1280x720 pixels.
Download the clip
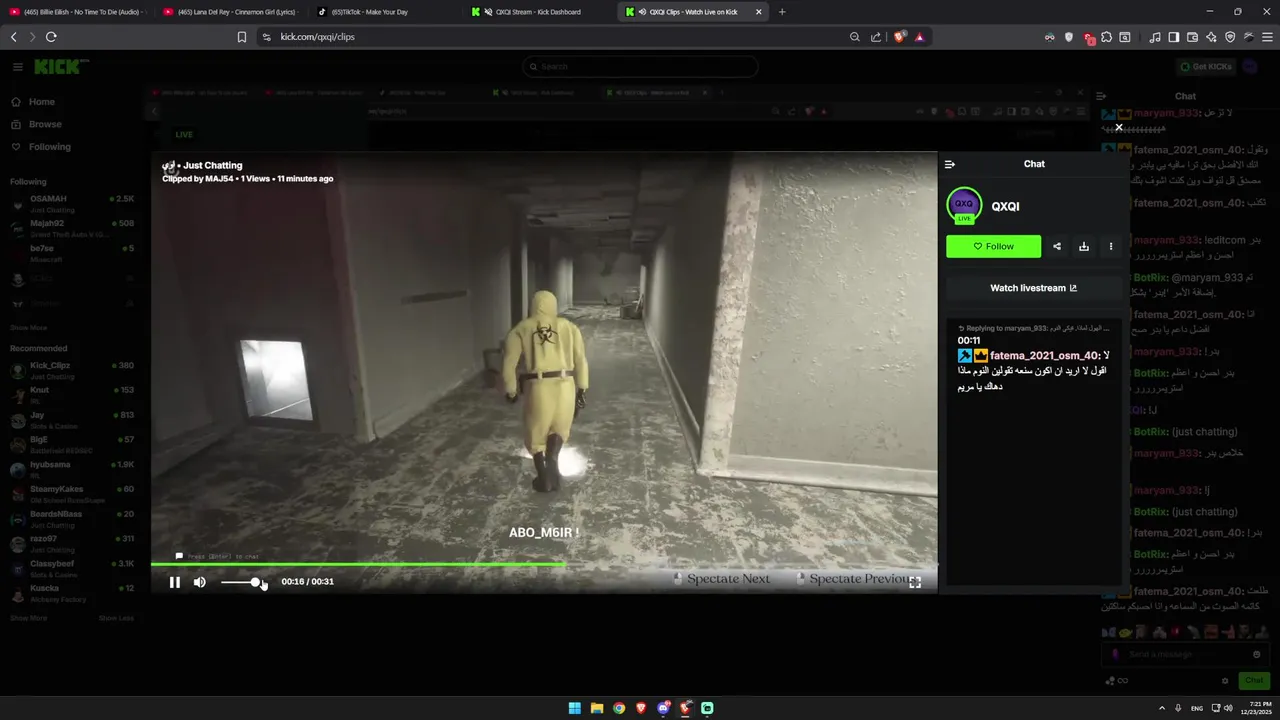1084,246
